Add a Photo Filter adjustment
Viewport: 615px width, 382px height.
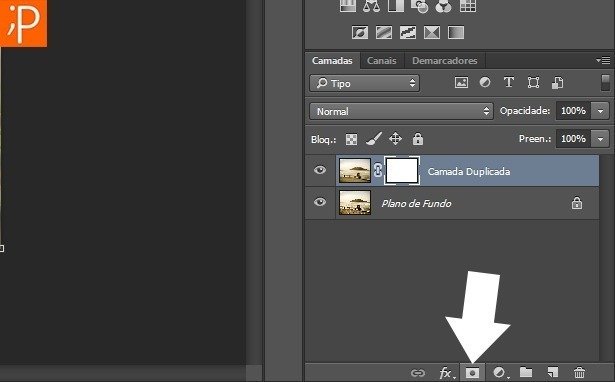(x=419, y=6)
